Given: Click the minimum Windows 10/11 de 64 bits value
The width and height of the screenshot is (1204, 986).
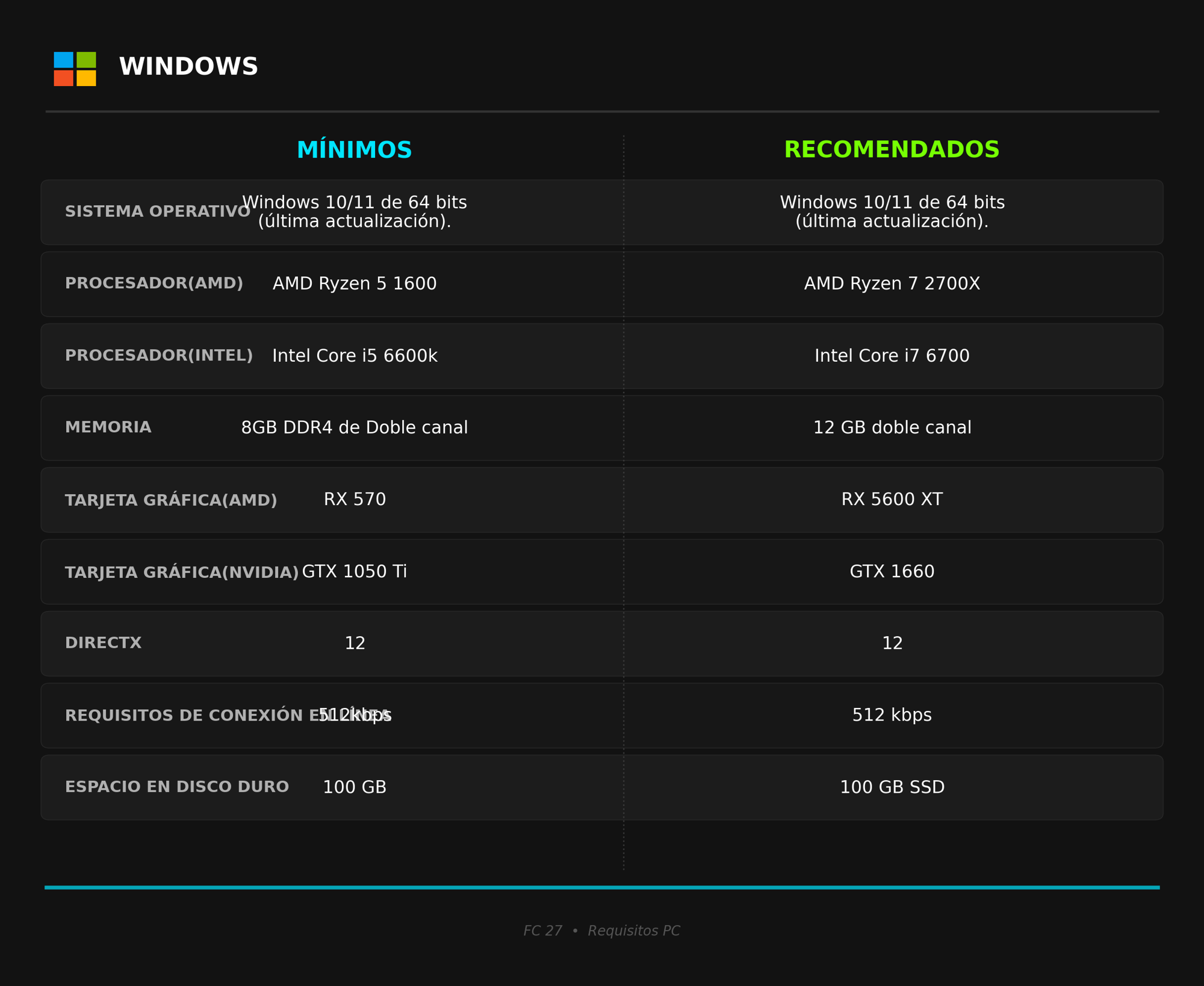Looking at the screenshot, I should 355,212.
